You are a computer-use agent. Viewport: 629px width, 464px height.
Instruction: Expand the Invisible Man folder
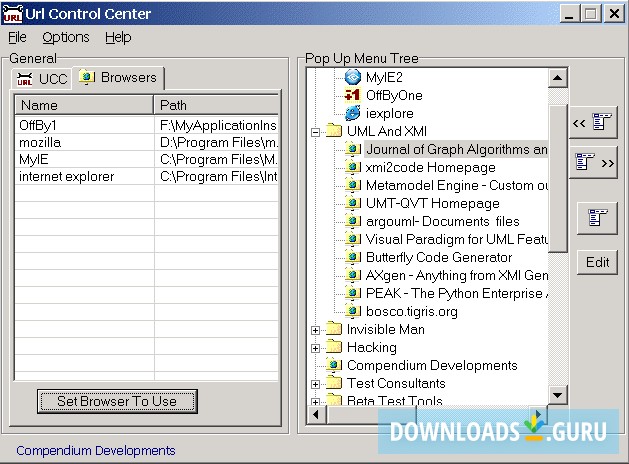click(x=316, y=330)
